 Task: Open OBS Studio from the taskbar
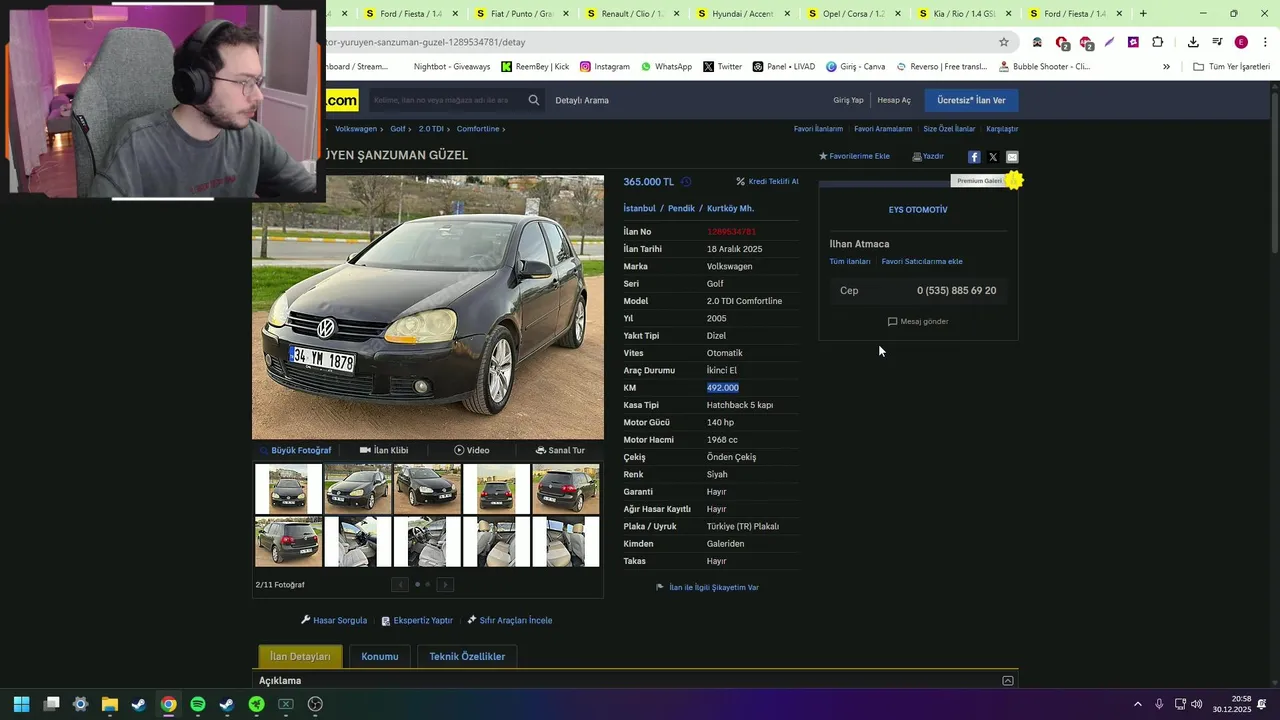point(315,704)
